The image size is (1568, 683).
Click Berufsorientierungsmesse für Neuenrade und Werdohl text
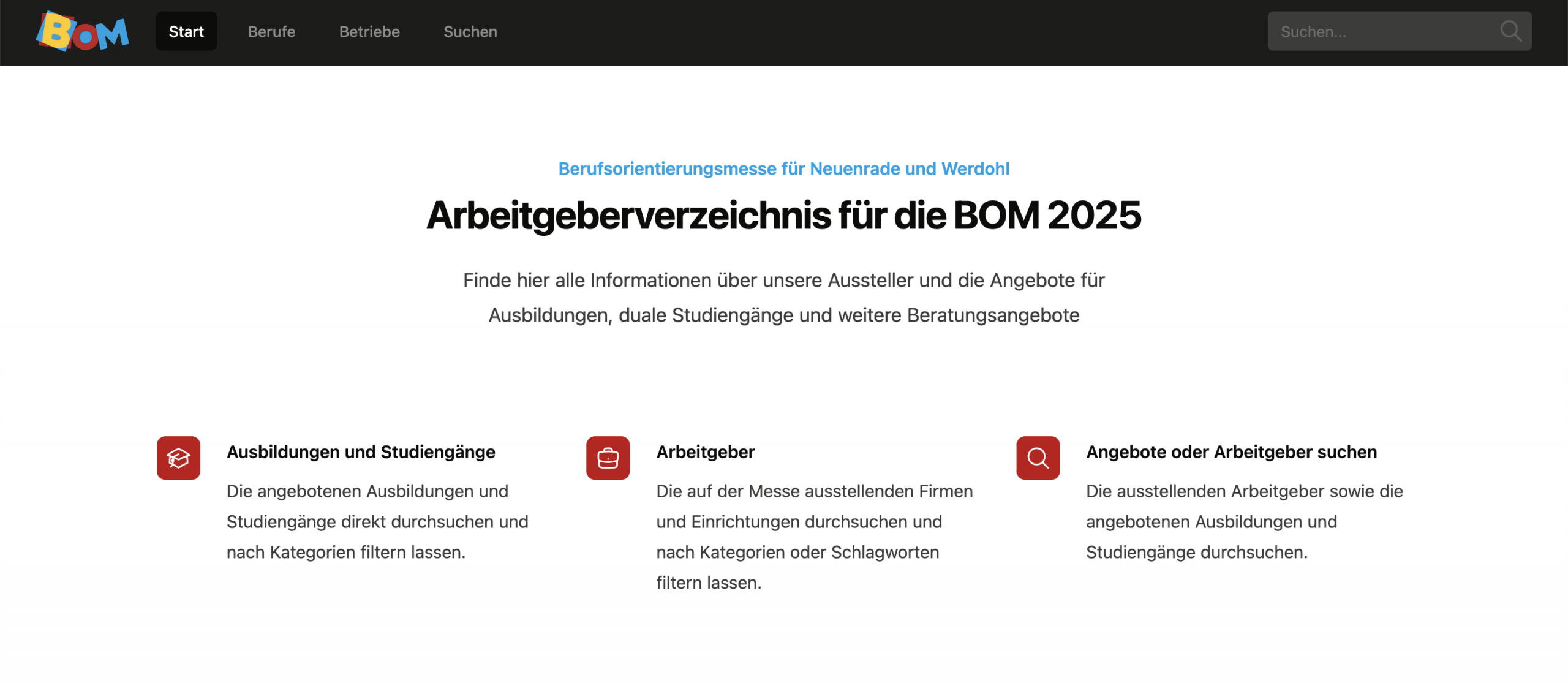(x=784, y=168)
